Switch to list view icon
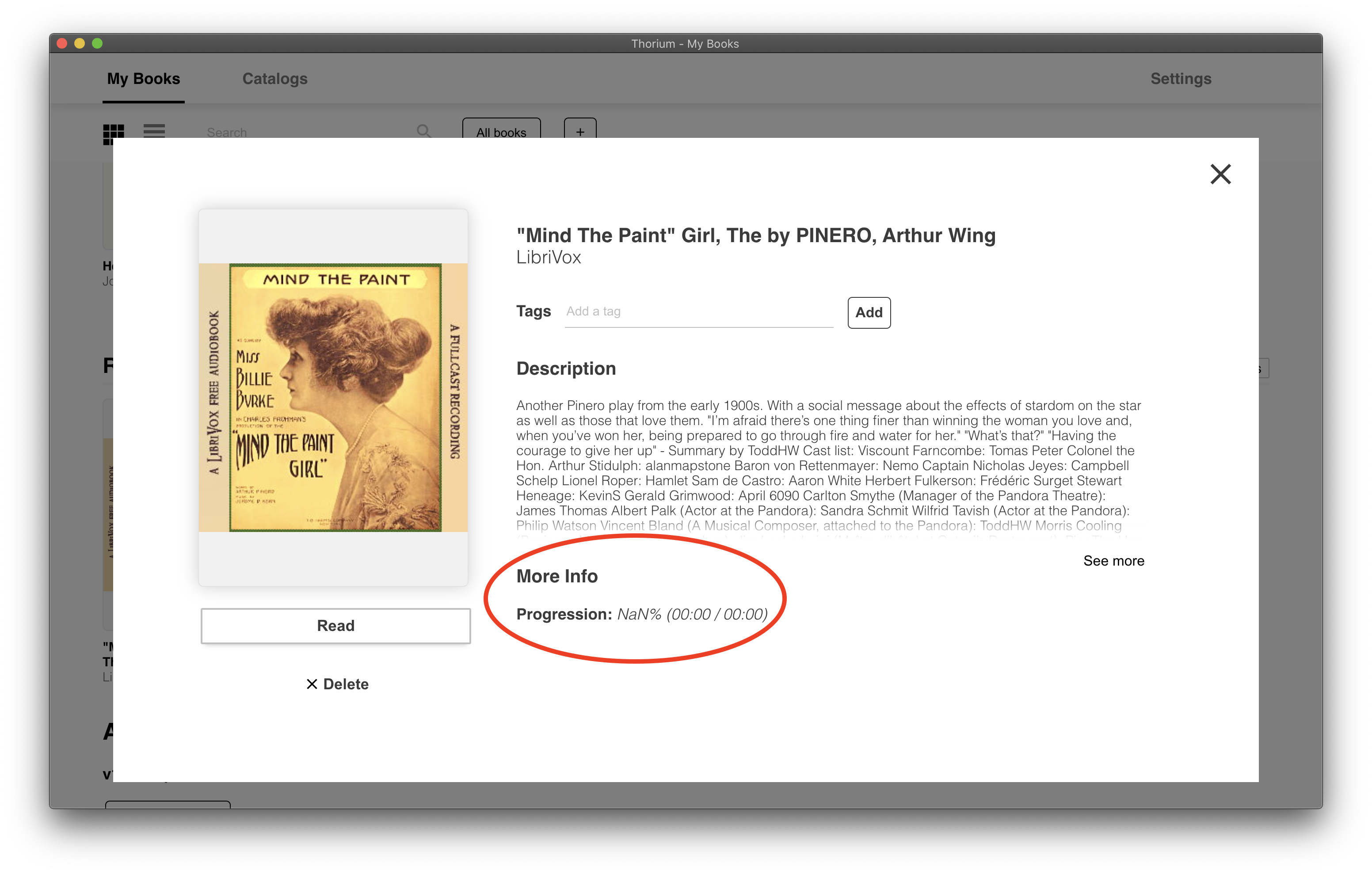The image size is (1372, 874). click(x=154, y=132)
